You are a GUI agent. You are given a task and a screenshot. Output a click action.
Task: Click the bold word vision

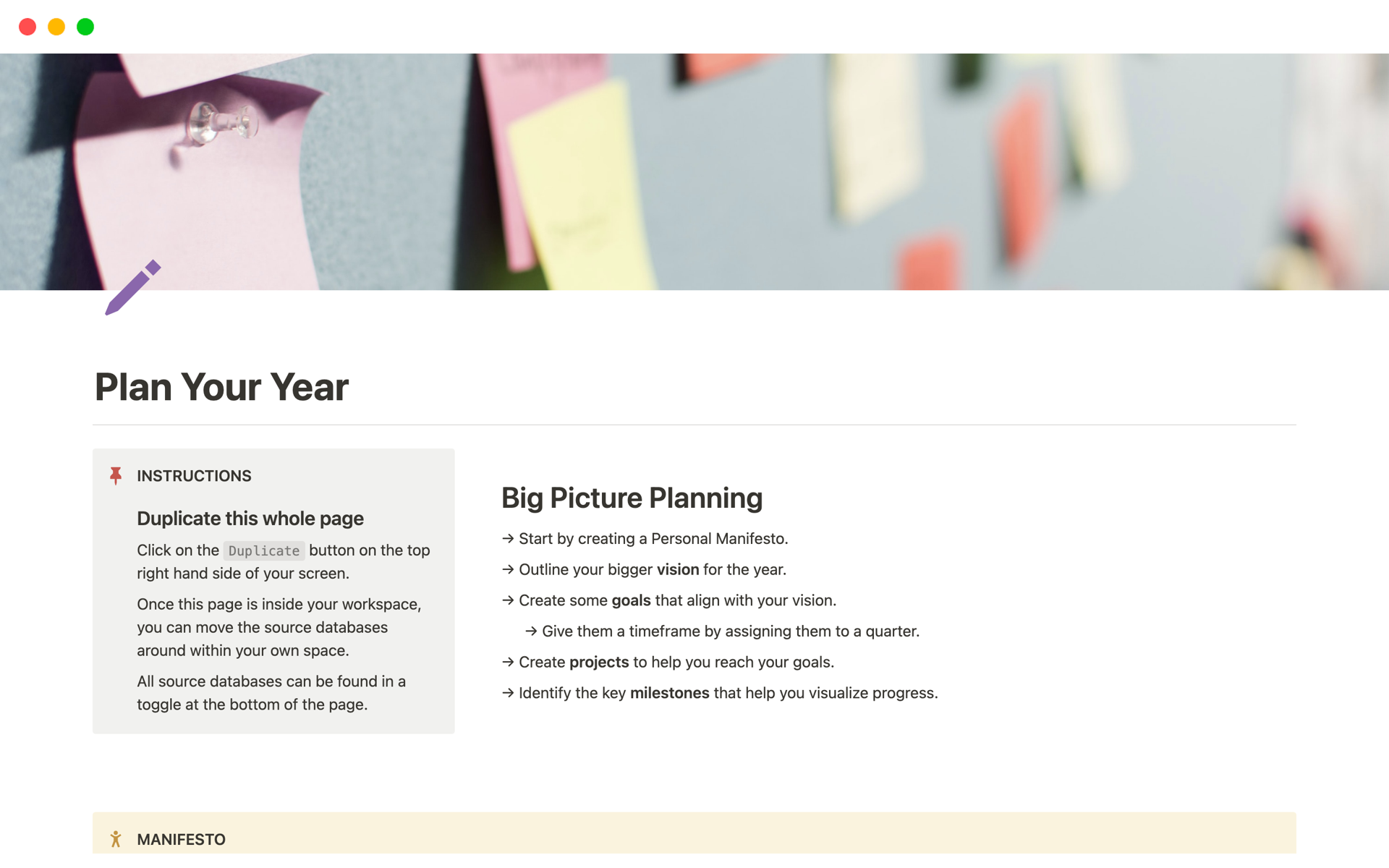tap(677, 570)
